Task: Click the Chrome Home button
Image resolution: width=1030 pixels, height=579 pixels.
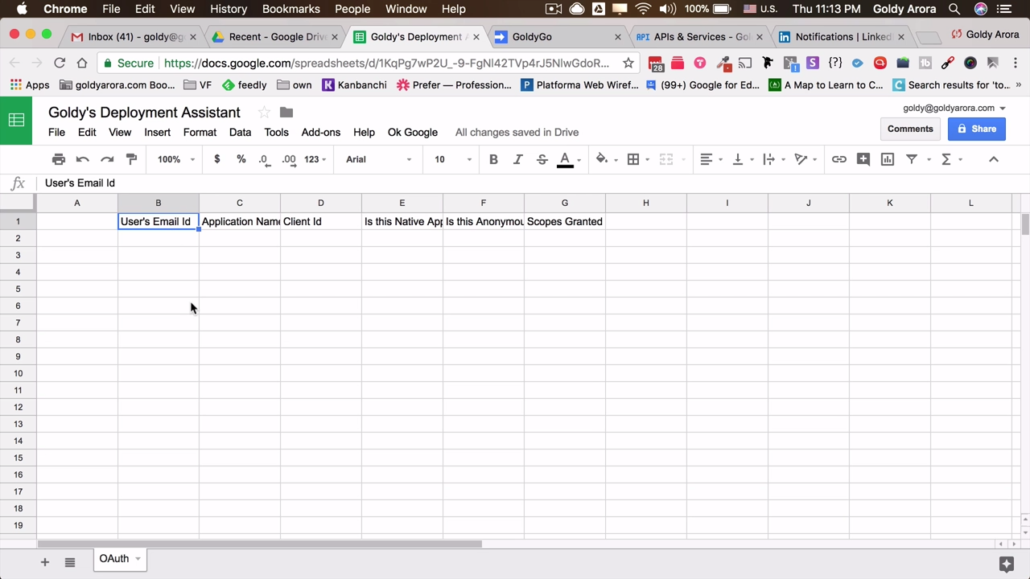Action: click(x=81, y=63)
